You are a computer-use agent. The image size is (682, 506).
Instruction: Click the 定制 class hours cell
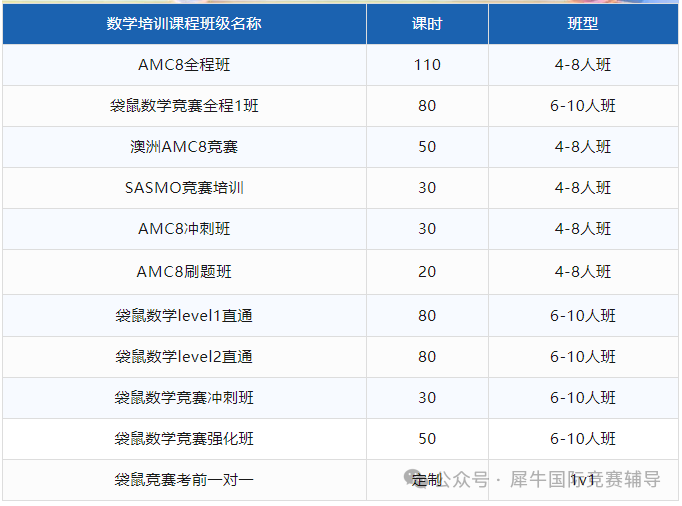(x=427, y=479)
